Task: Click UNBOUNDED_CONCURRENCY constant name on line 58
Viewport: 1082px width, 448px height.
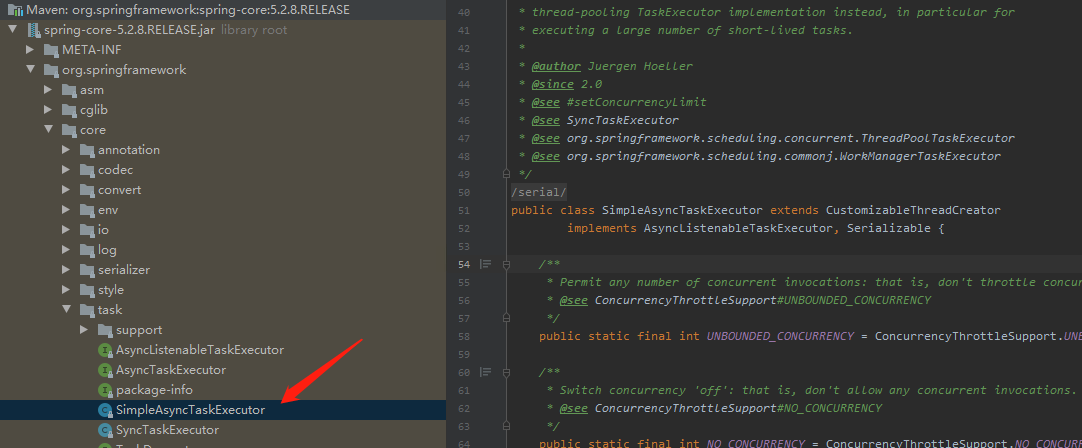Action: [780, 336]
